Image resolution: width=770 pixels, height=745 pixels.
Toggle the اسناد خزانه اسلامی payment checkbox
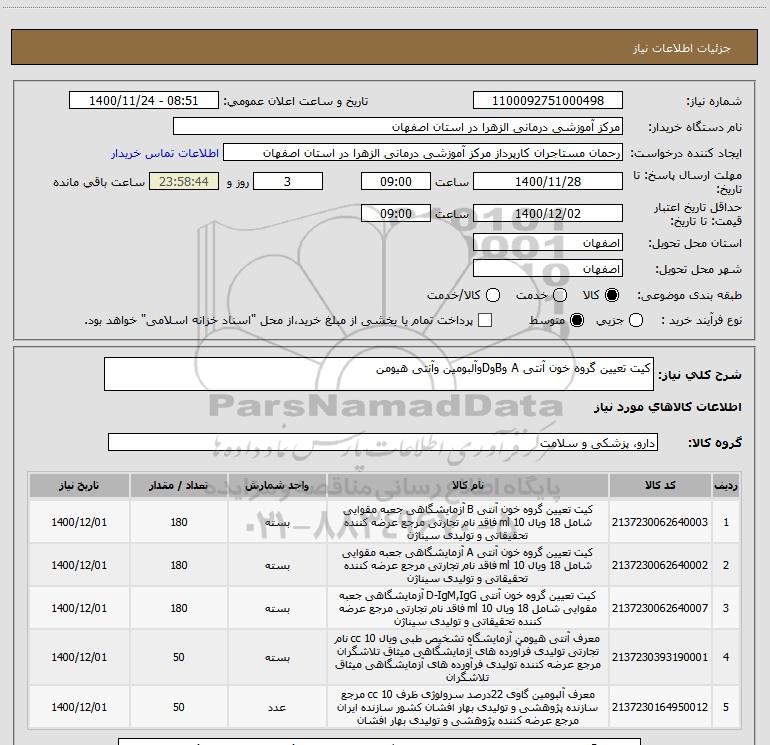point(485,320)
